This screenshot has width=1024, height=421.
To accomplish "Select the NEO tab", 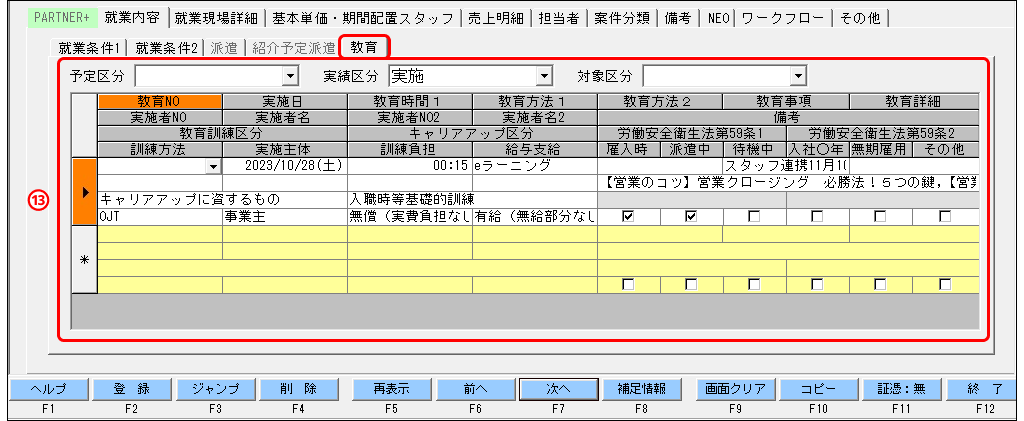I will pos(719,18).
